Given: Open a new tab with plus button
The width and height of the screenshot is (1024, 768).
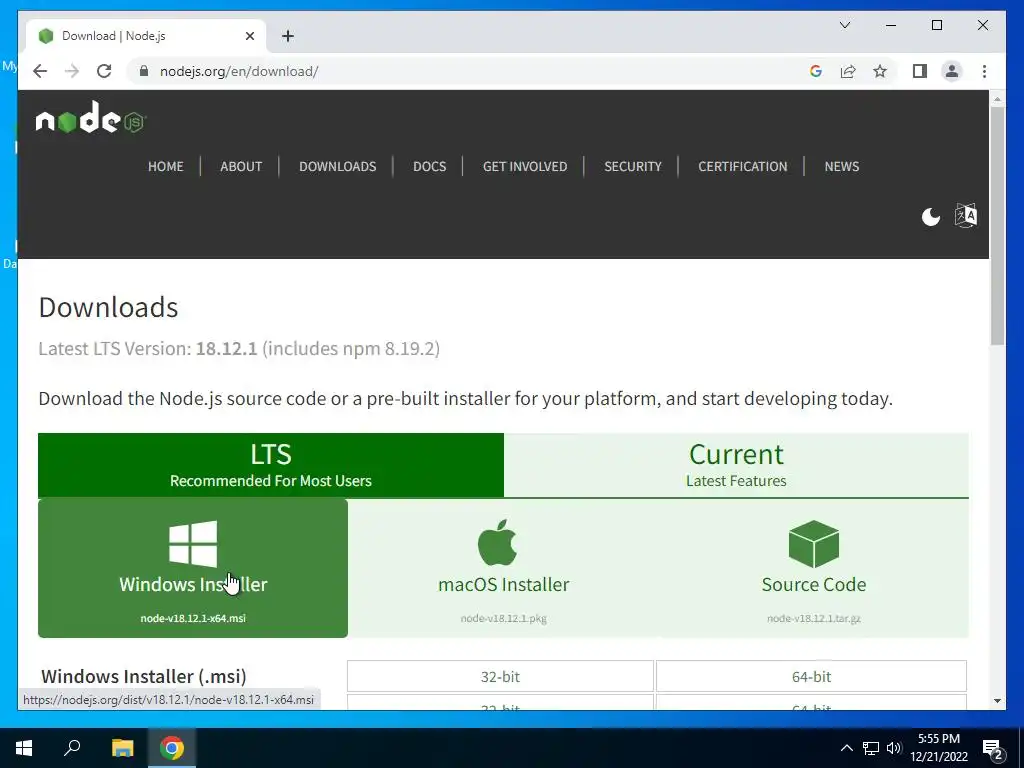Looking at the screenshot, I should coord(288,36).
